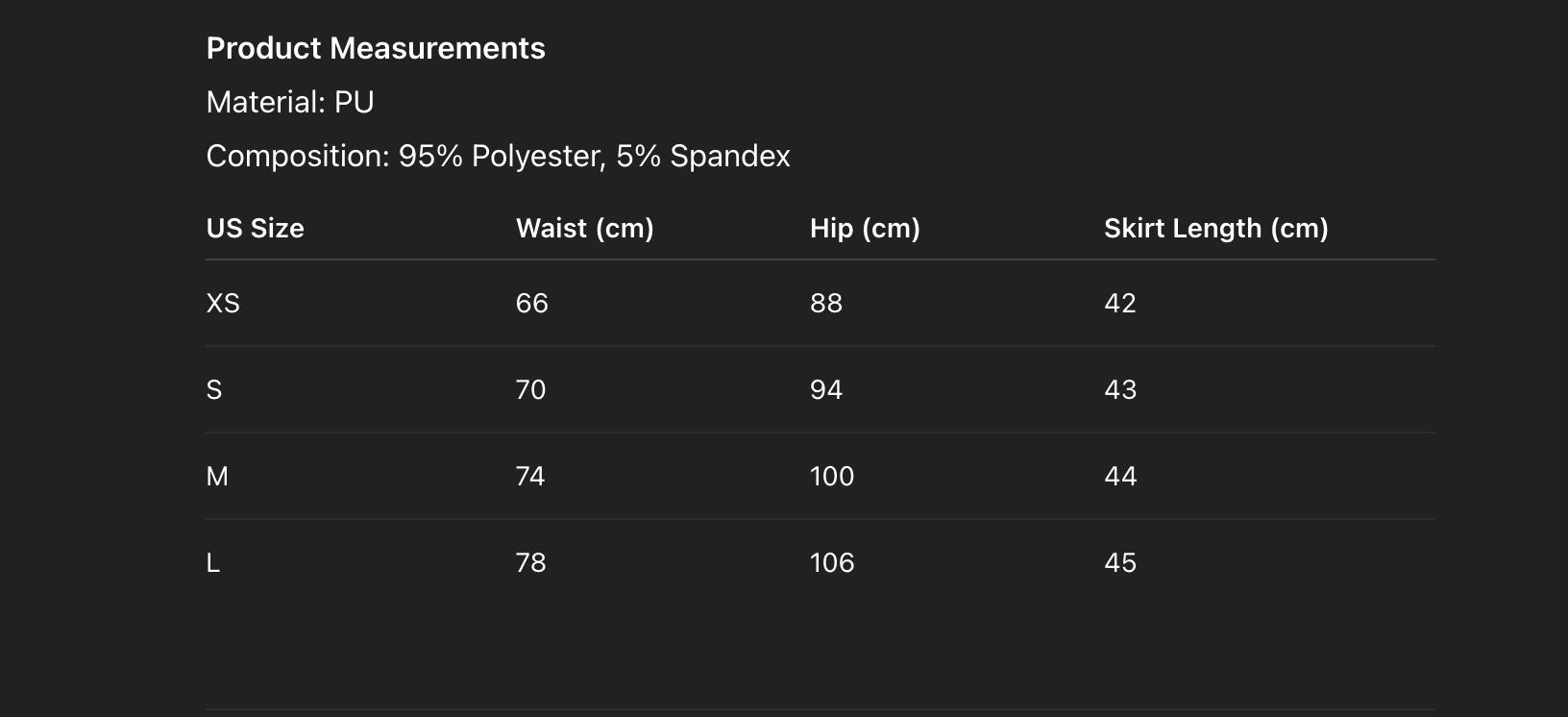Select the XS size row label
The height and width of the screenshot is (717, 1568).
tap(223, 303)
